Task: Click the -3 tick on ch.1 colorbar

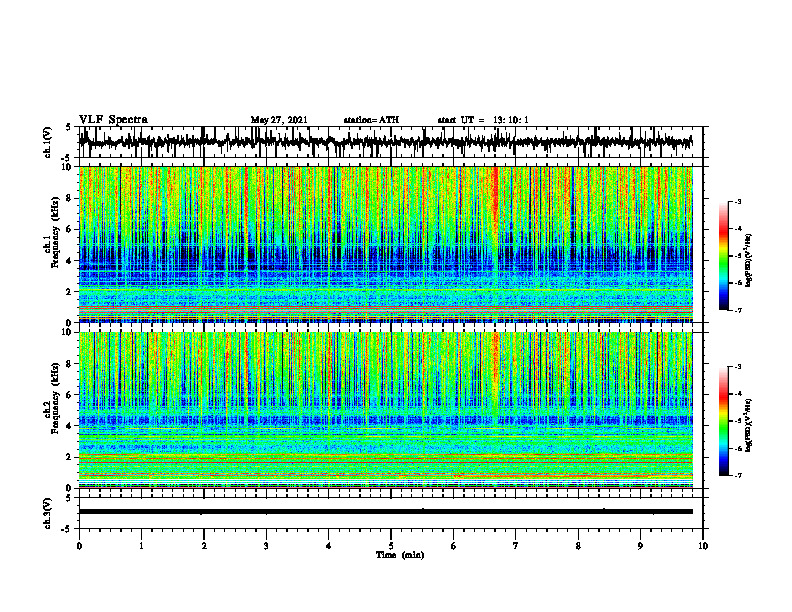Action: point(738,202)
